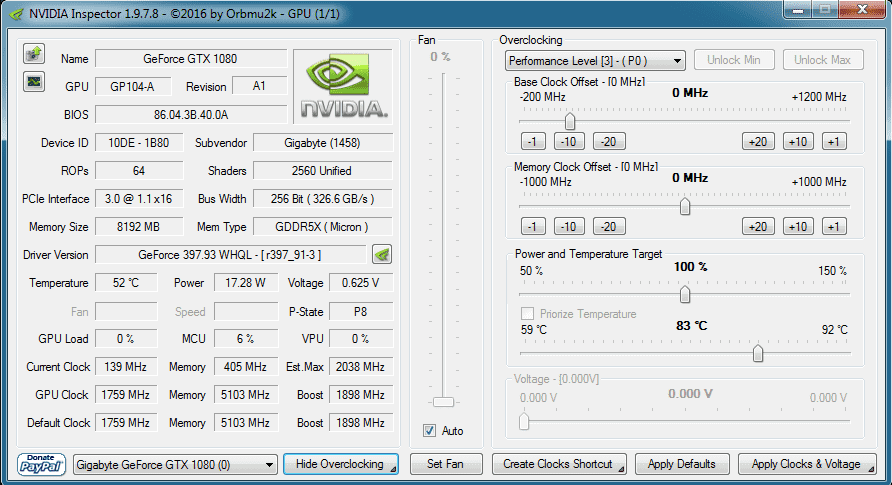Enable the Priorize Temperature checkbox
The width and height of the screenshot is (892, 485).
point(527,313)
